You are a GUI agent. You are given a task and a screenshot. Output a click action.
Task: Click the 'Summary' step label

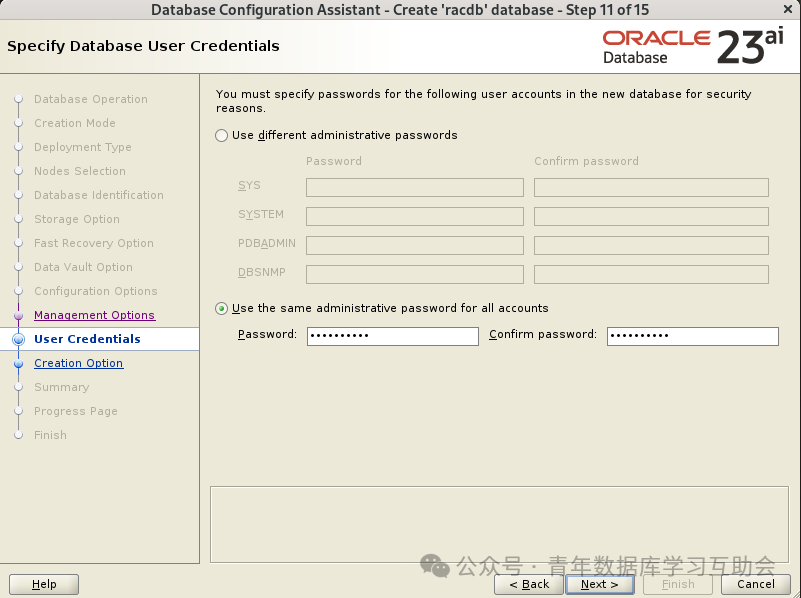(61, 387)
